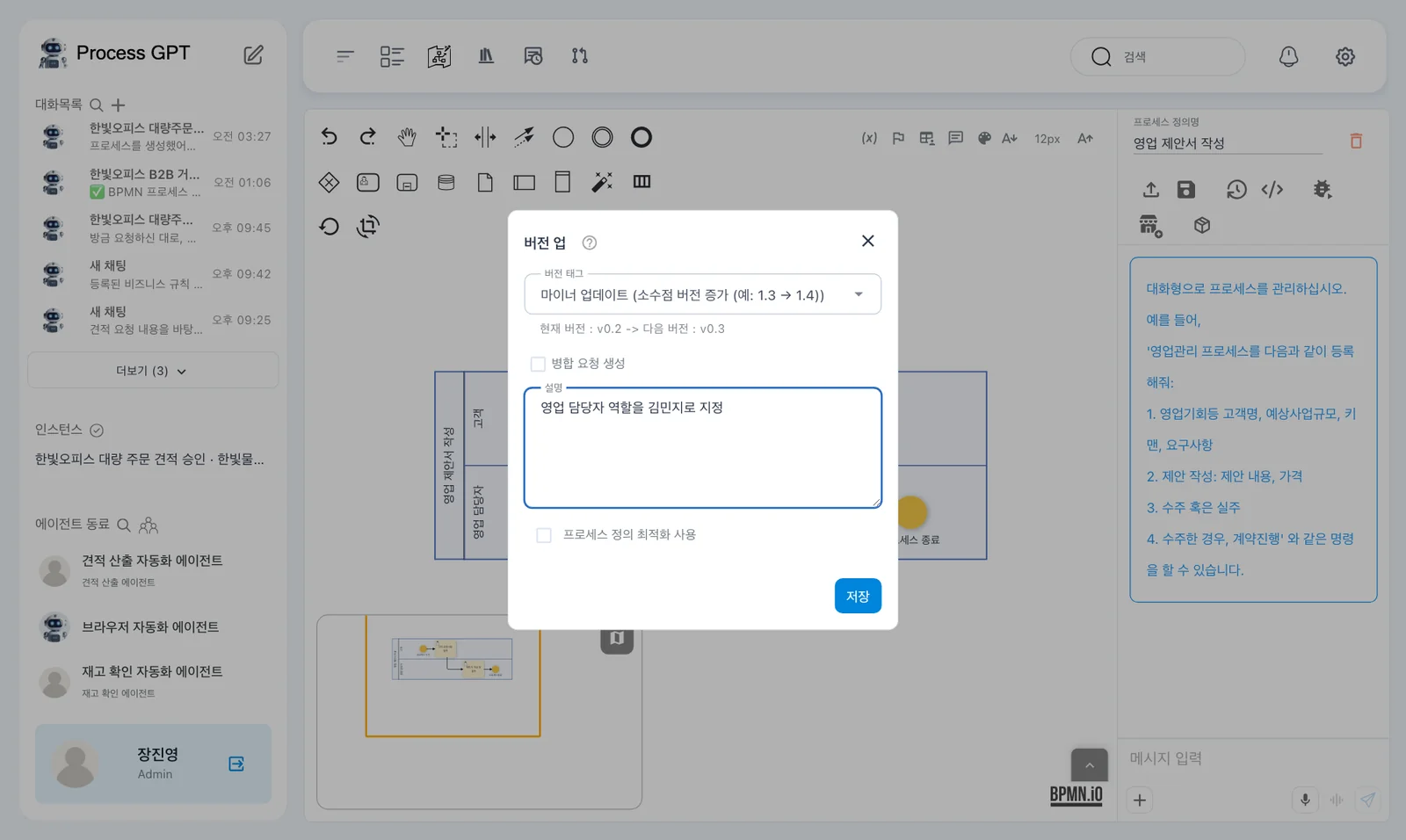
Task: Close the 버전 업 dialog
Action: click(x=868, y=241)
